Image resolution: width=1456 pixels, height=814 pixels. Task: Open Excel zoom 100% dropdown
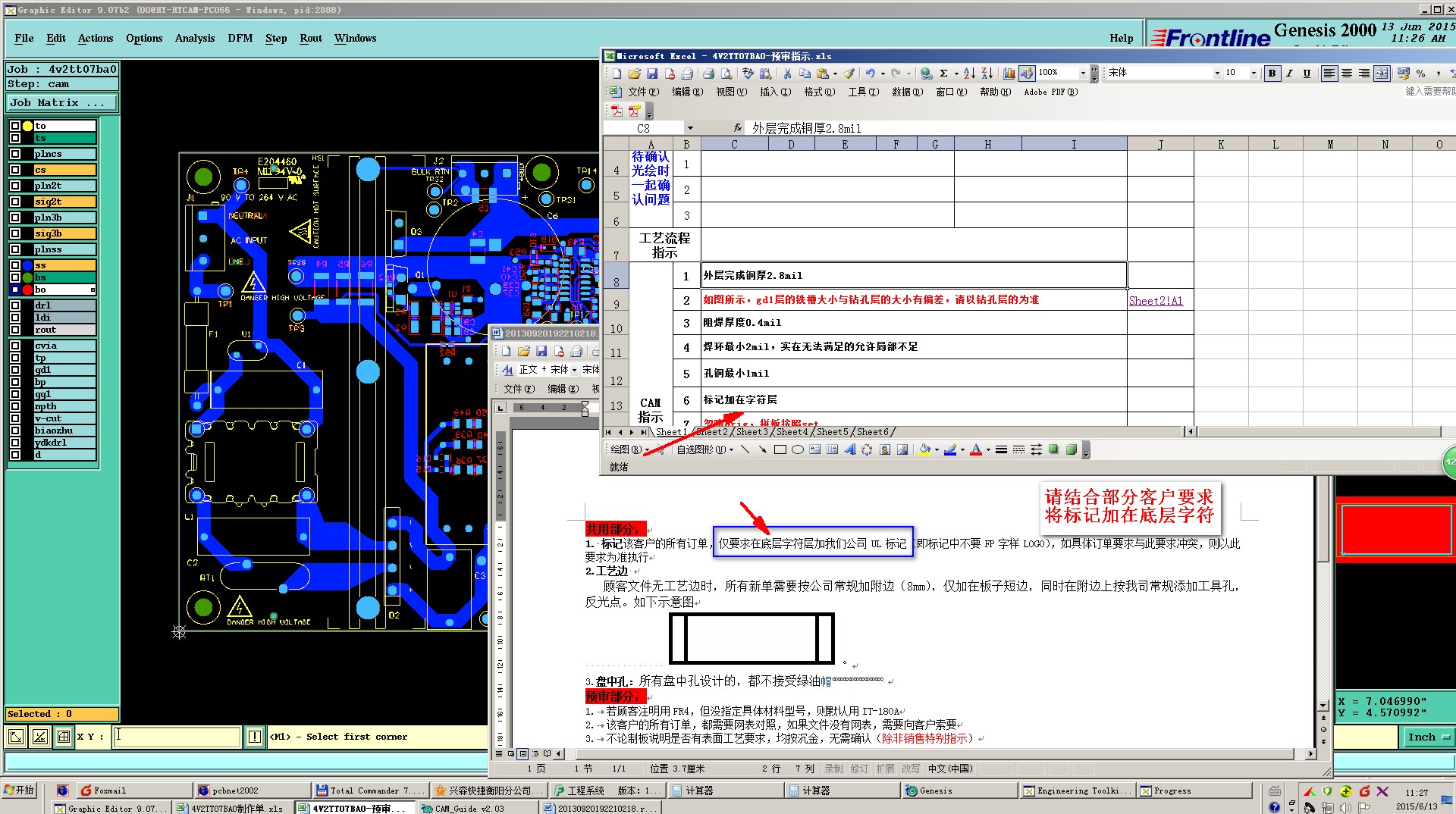click(1083, 74)
